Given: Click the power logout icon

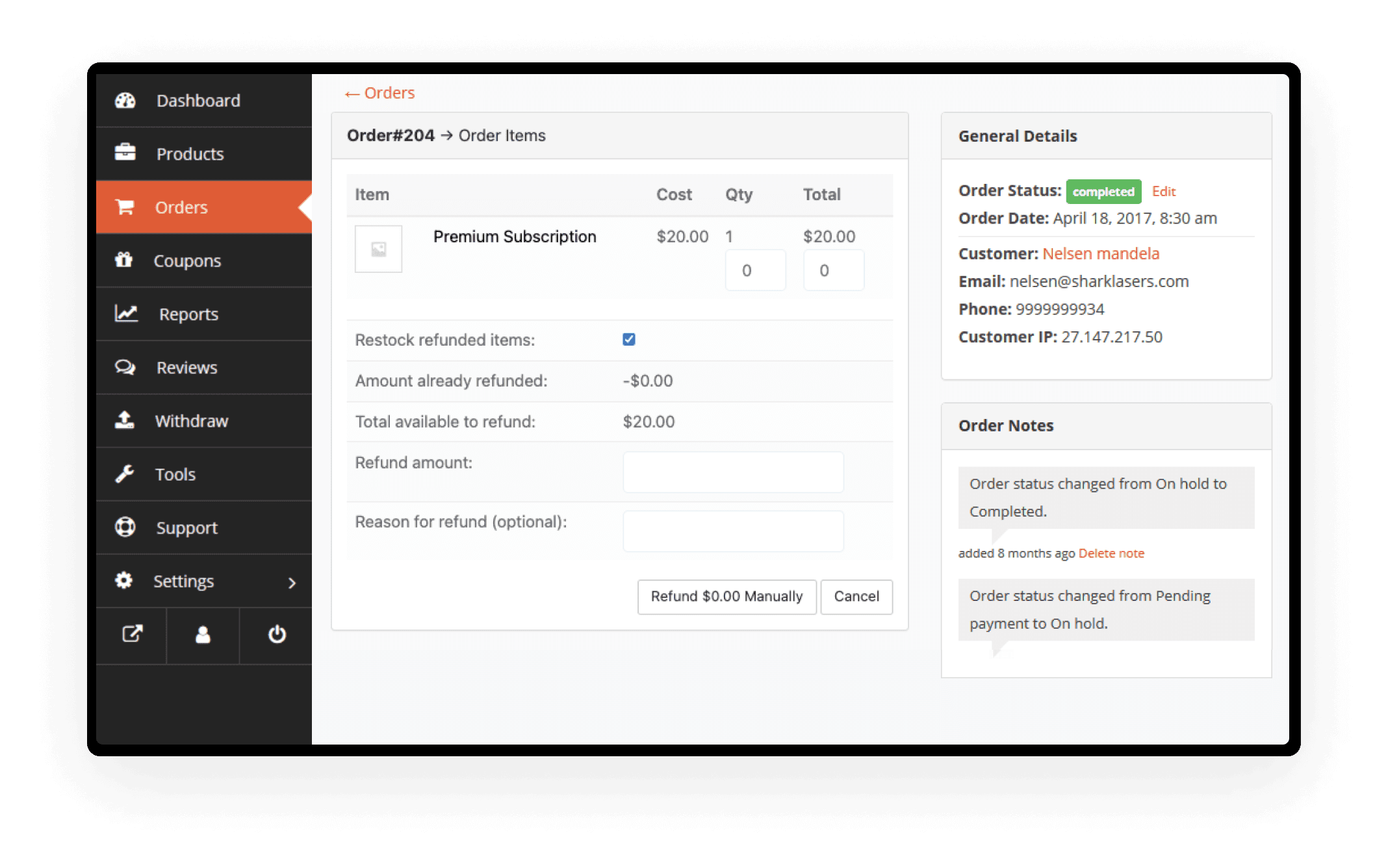Looking at the screenshot, I should point(277,634).
